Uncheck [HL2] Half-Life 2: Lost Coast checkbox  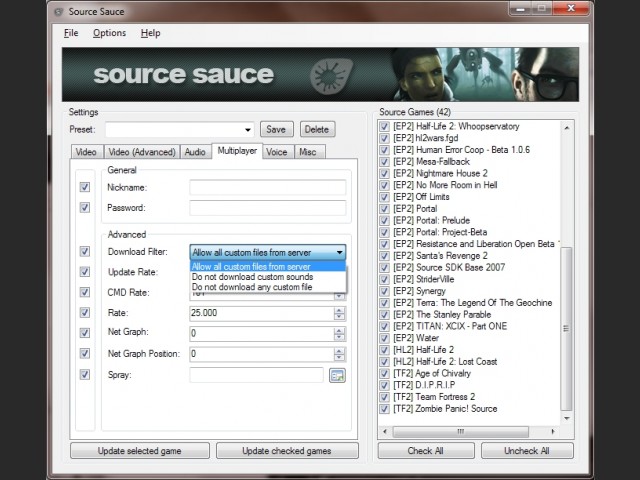pyautogui.click(x=384, y=362)
